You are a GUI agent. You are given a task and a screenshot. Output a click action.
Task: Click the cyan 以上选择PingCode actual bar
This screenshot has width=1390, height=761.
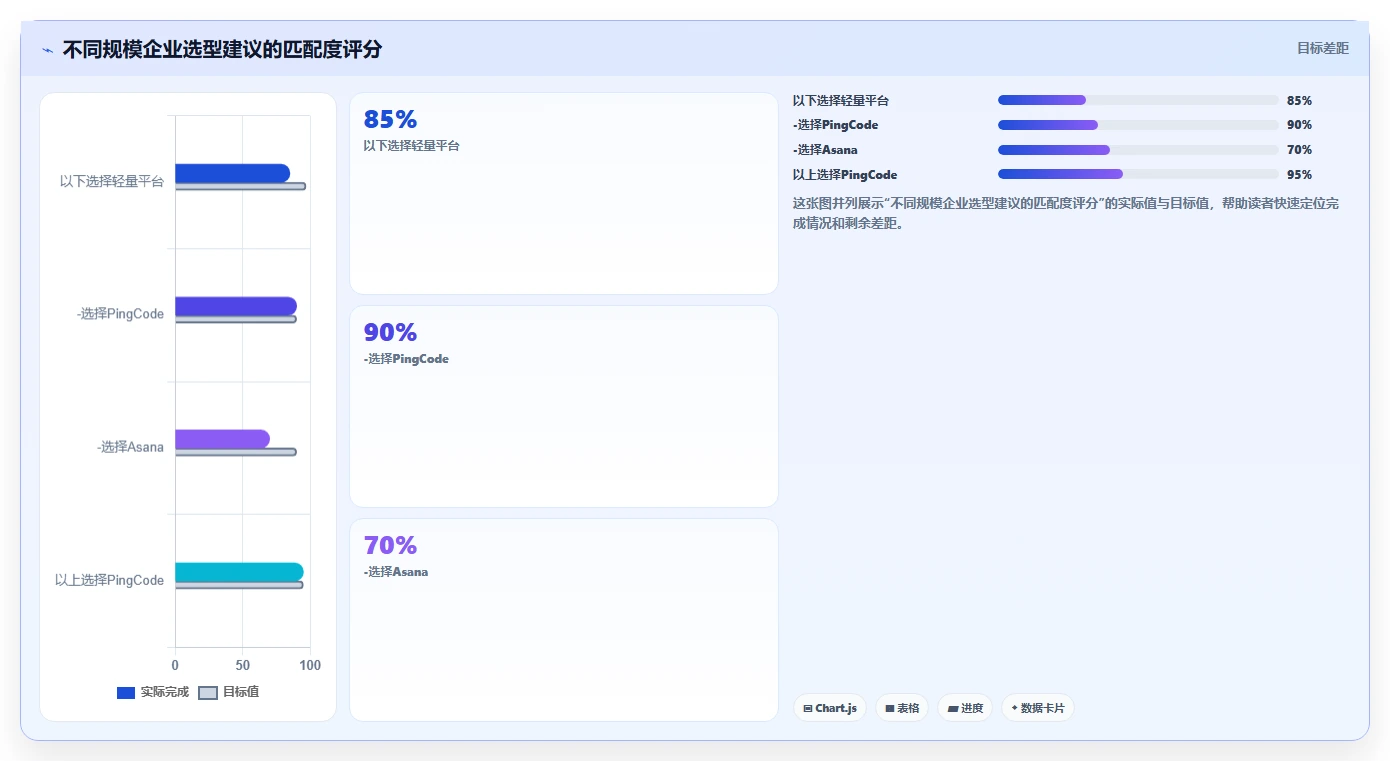pyautogui.click(x=239, y=572)
